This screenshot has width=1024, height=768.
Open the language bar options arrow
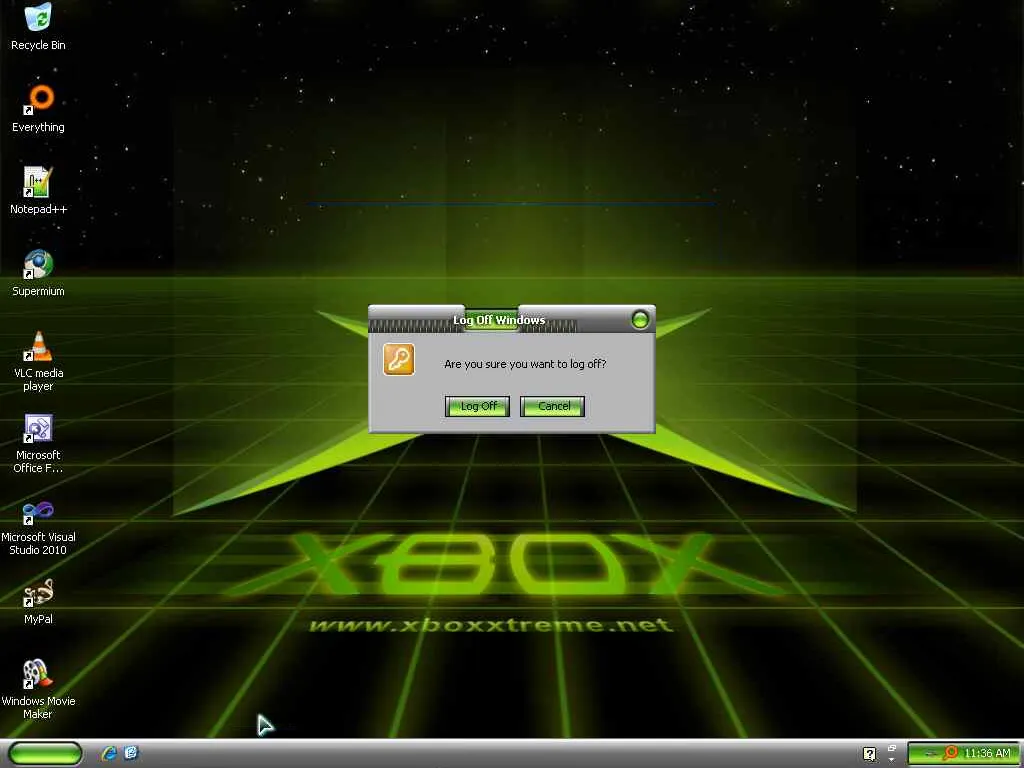(x=892, y=760)
